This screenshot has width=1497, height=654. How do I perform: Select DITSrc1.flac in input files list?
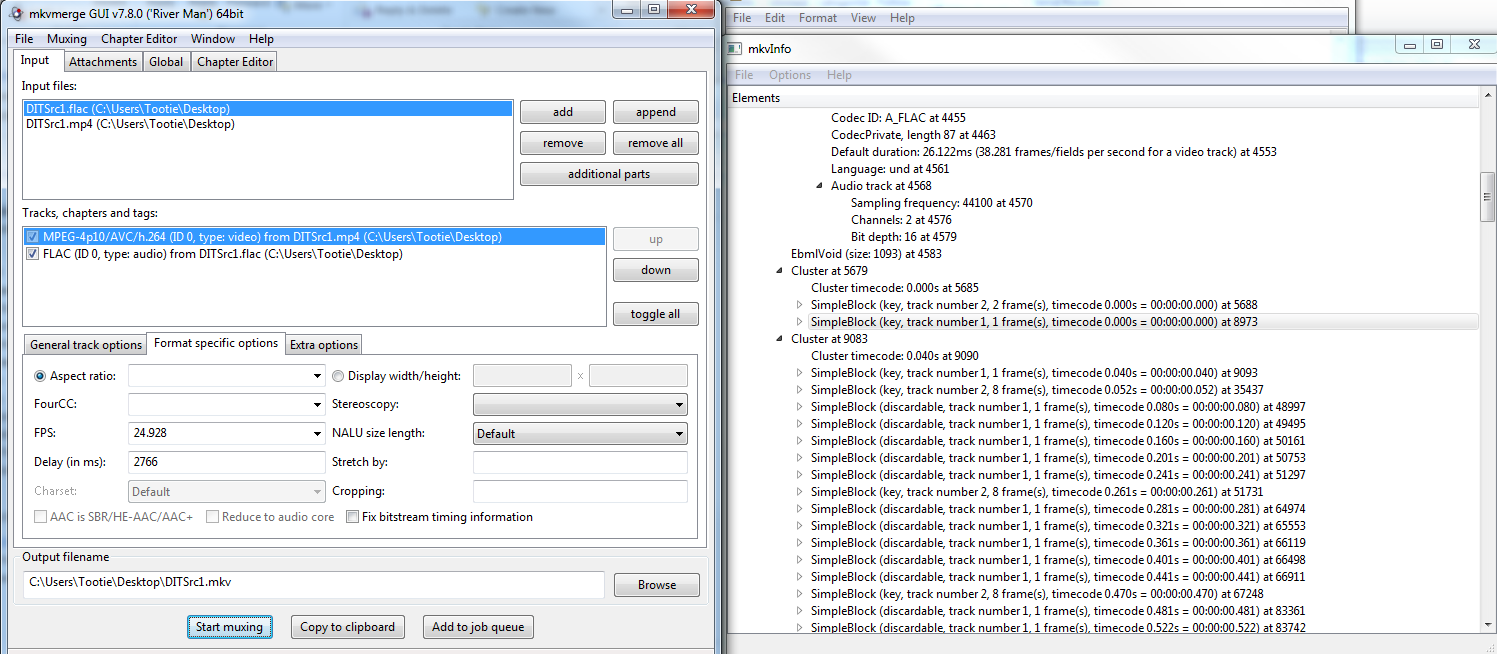(x=267, y=108)
